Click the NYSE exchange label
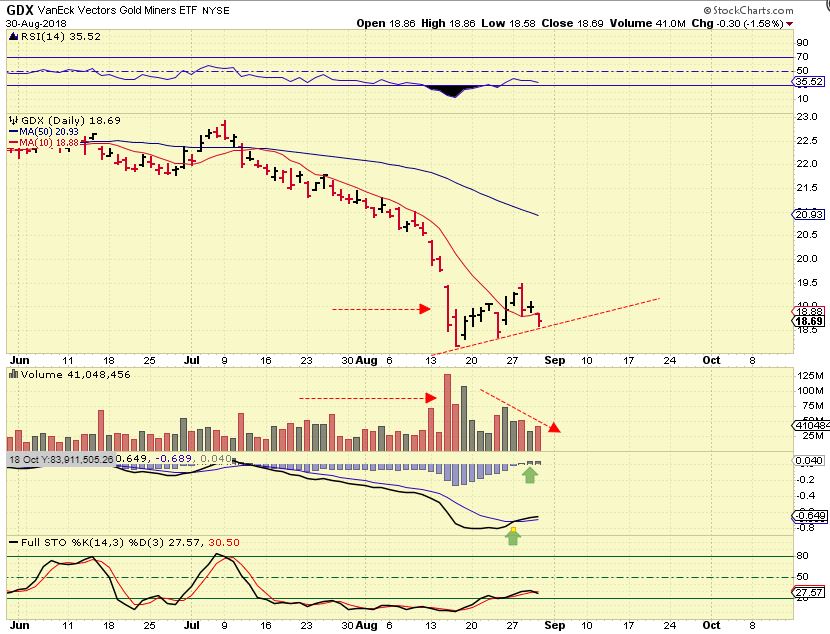 (215, 11)
